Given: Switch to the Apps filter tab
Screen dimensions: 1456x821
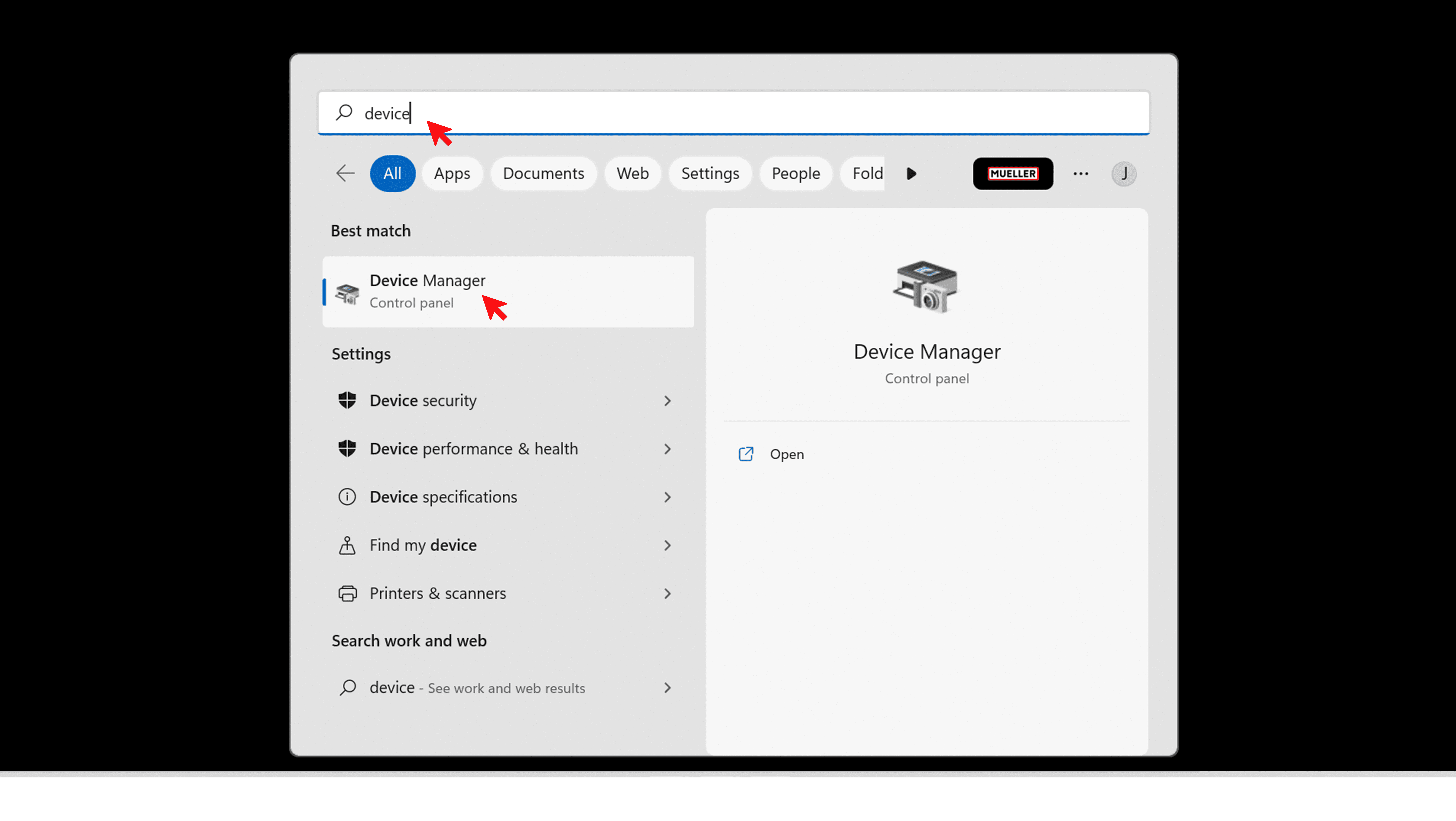Looking at the screenshot, I should click(x=452, y=173).
